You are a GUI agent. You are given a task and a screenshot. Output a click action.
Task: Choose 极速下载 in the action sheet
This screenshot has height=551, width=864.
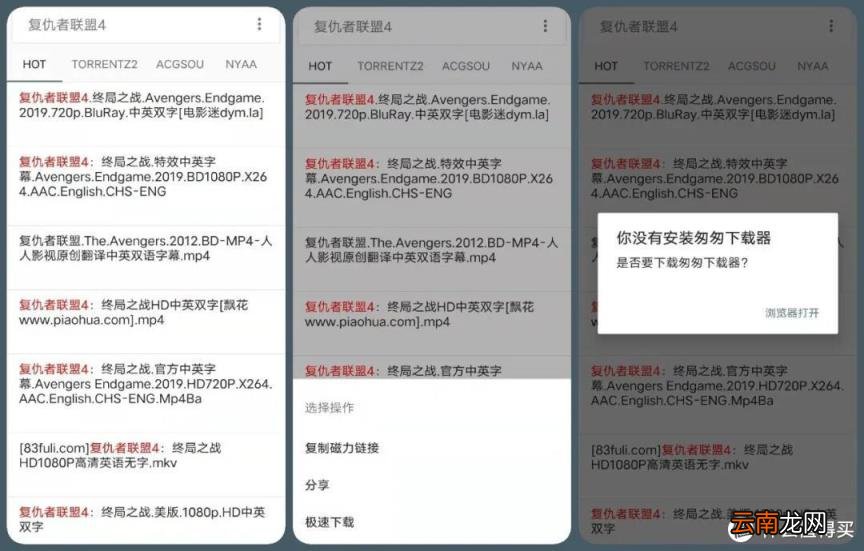coord(330,522)
